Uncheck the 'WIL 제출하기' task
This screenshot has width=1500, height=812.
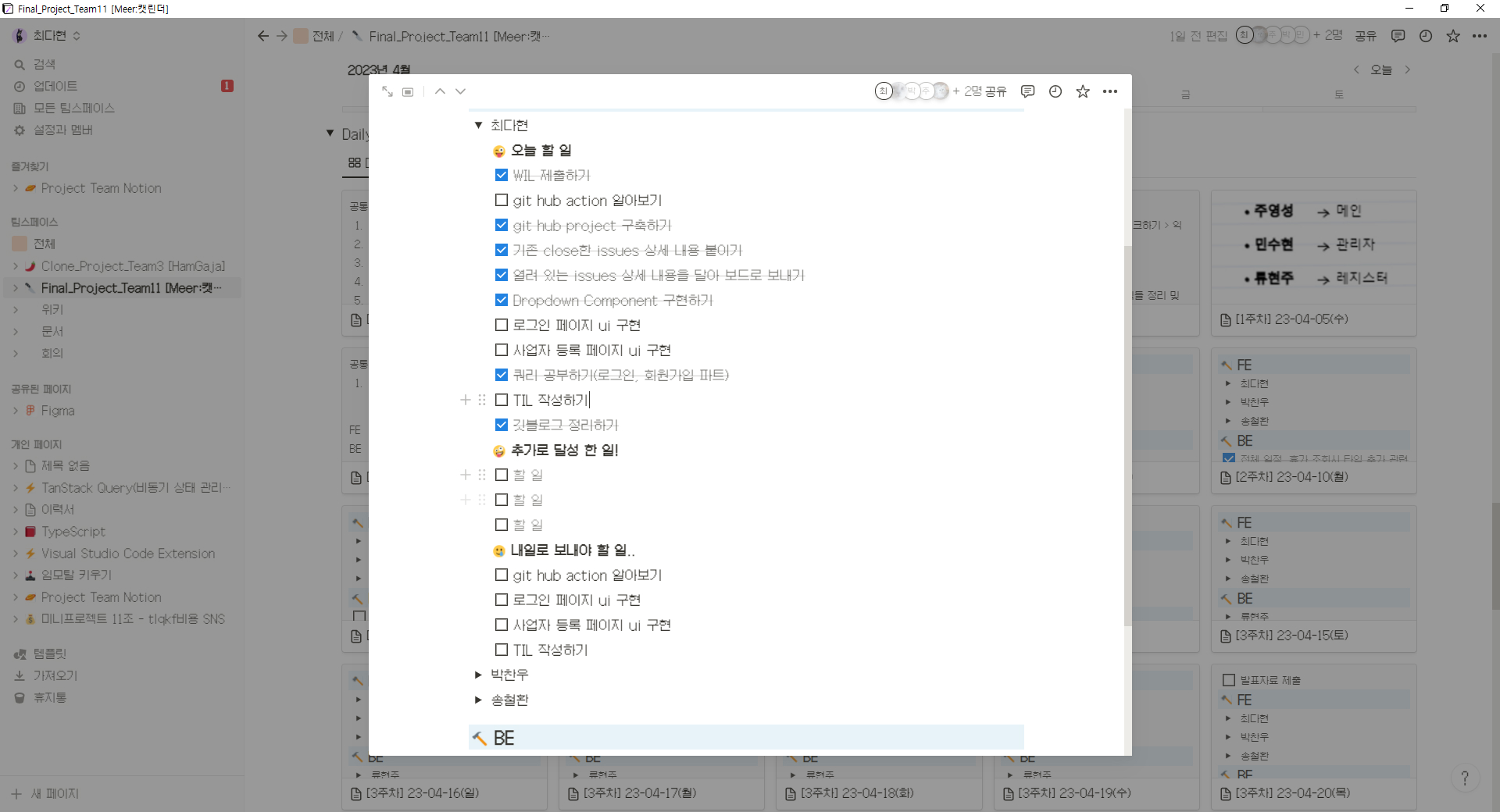point(502,175)
